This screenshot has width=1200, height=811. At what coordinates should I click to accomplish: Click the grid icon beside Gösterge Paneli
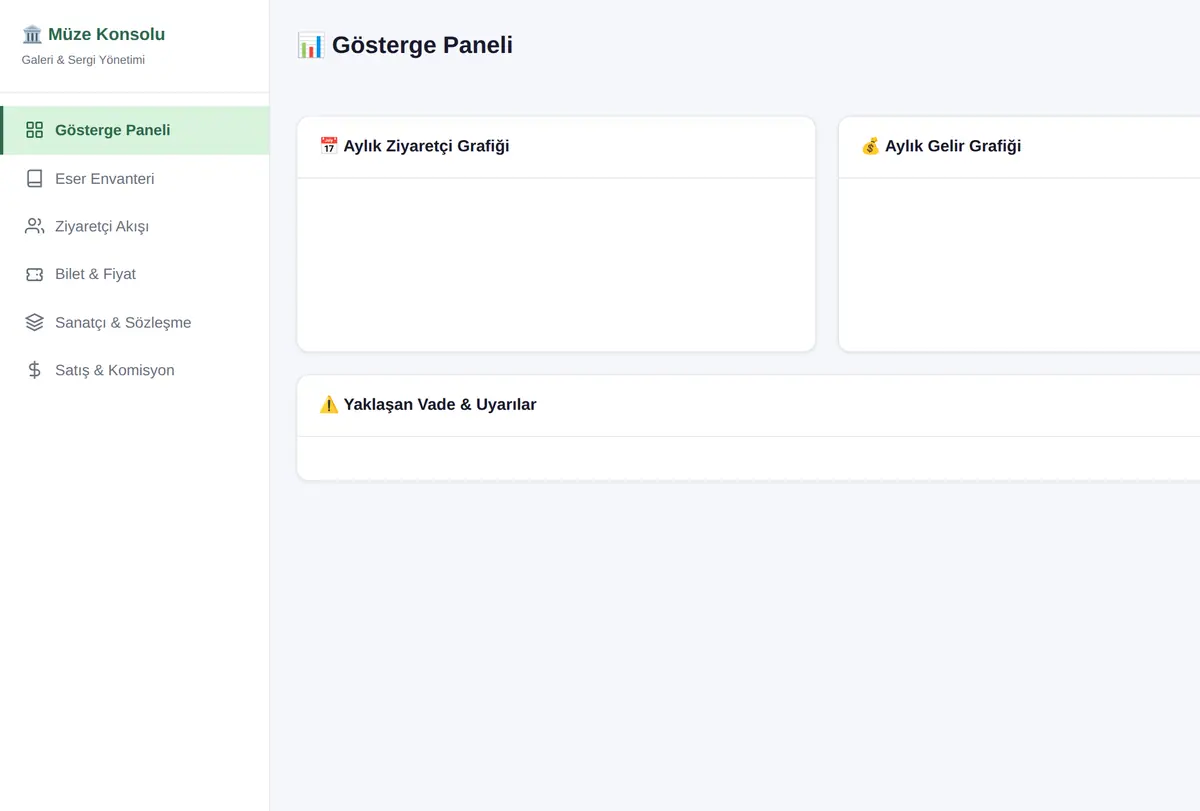[34, 130]
